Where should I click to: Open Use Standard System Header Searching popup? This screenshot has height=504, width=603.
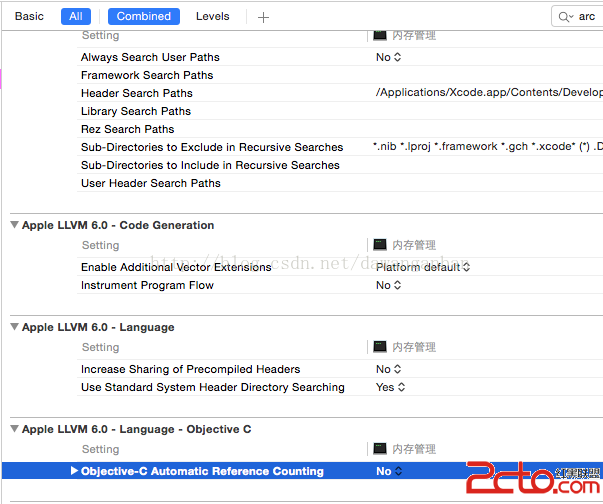point(390,387)
